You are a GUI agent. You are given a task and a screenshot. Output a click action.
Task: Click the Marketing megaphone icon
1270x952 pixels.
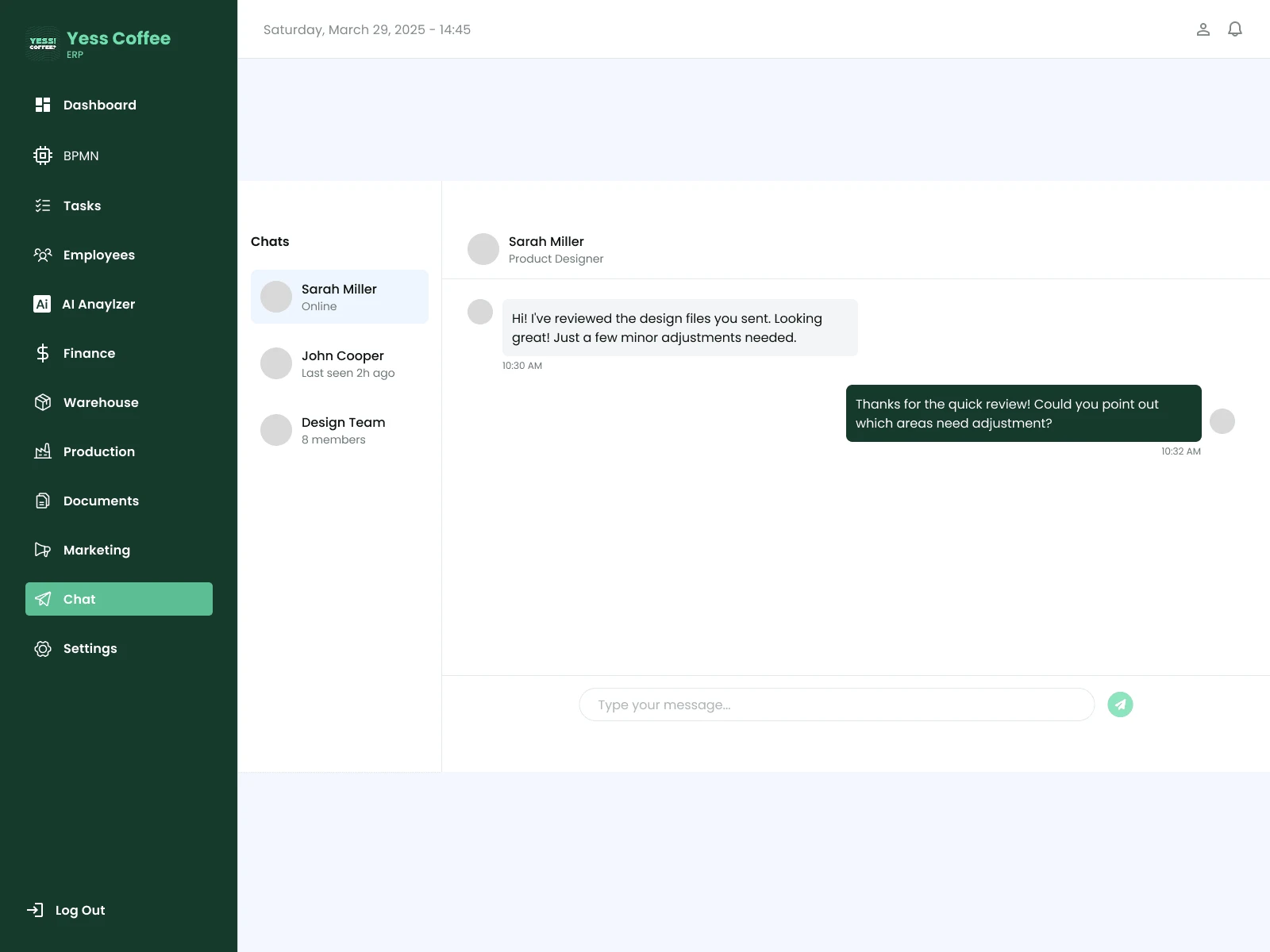(x=43, y=550)
